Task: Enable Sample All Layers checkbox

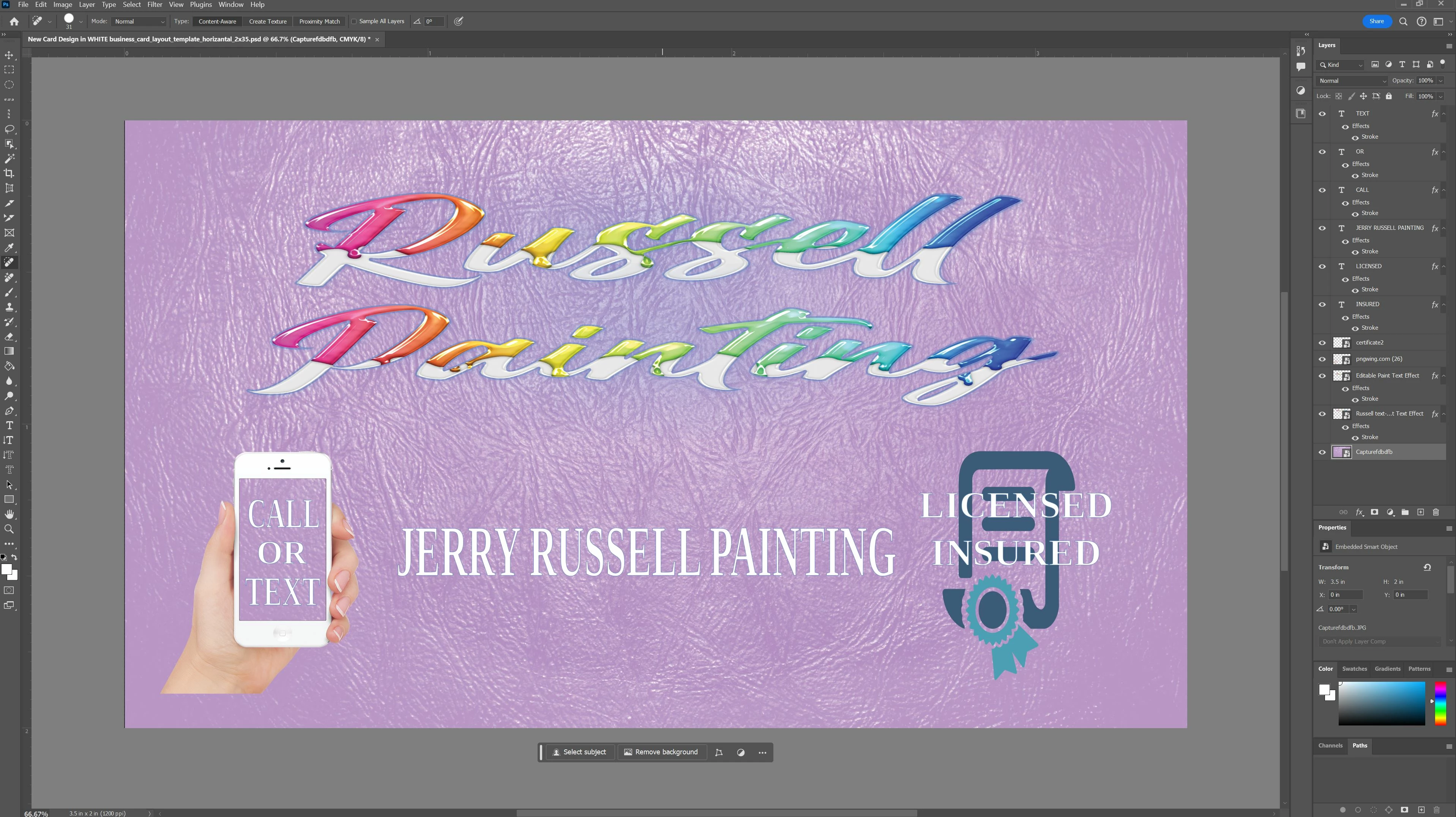Action: [354, 22]
